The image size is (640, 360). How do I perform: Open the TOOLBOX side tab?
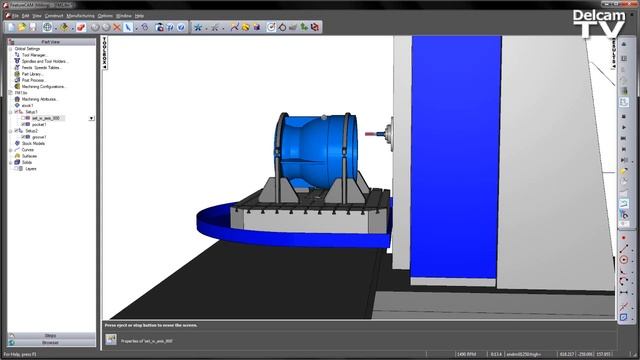[104, 53]
